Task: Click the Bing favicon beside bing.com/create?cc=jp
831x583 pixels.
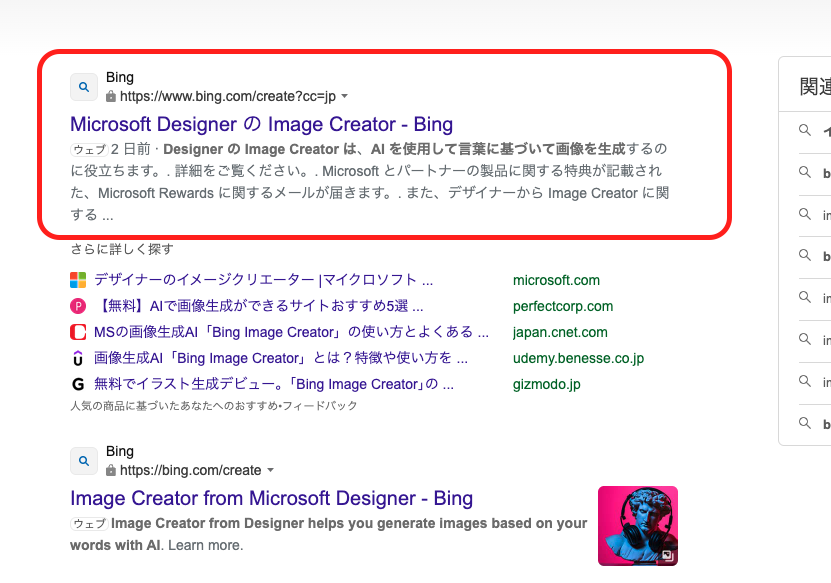Action: tap(84, 87)
